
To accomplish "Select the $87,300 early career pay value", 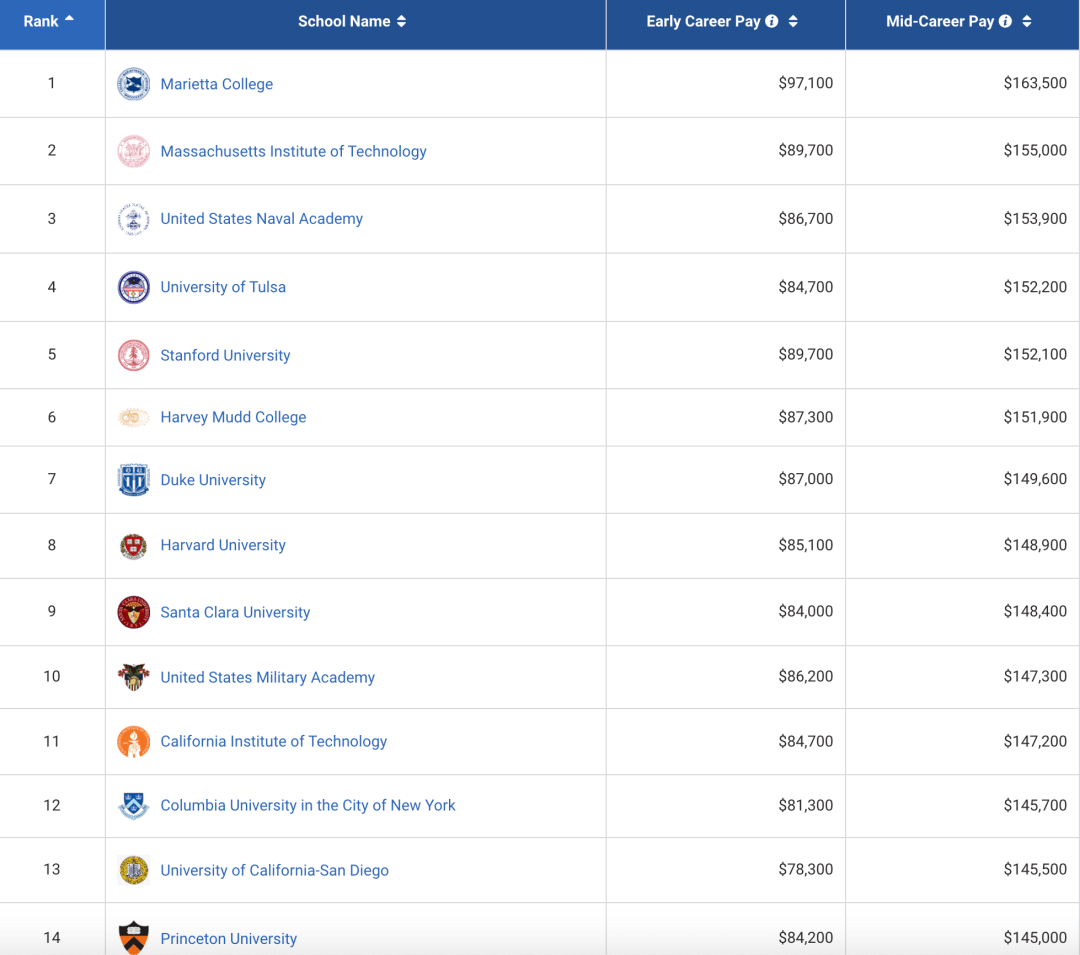I will point(806,417).
